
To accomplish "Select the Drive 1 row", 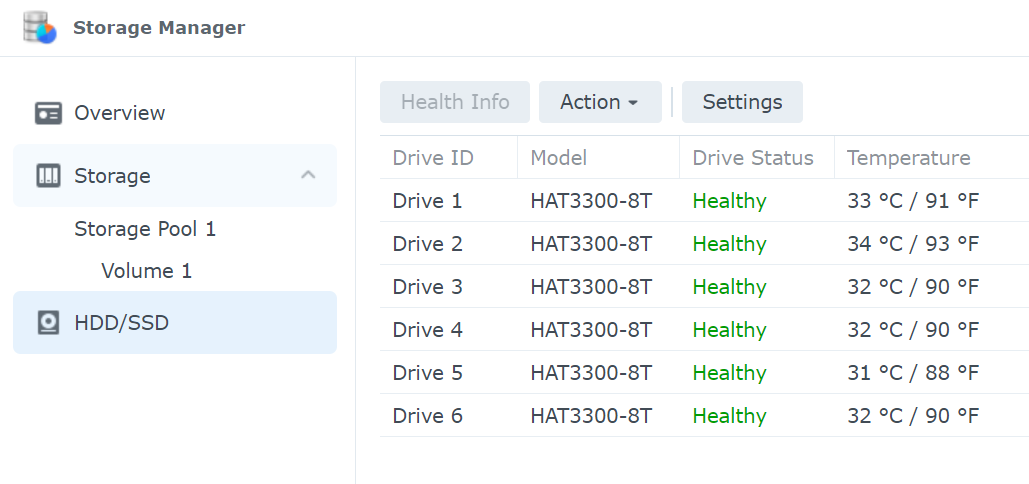I will 704,201.
